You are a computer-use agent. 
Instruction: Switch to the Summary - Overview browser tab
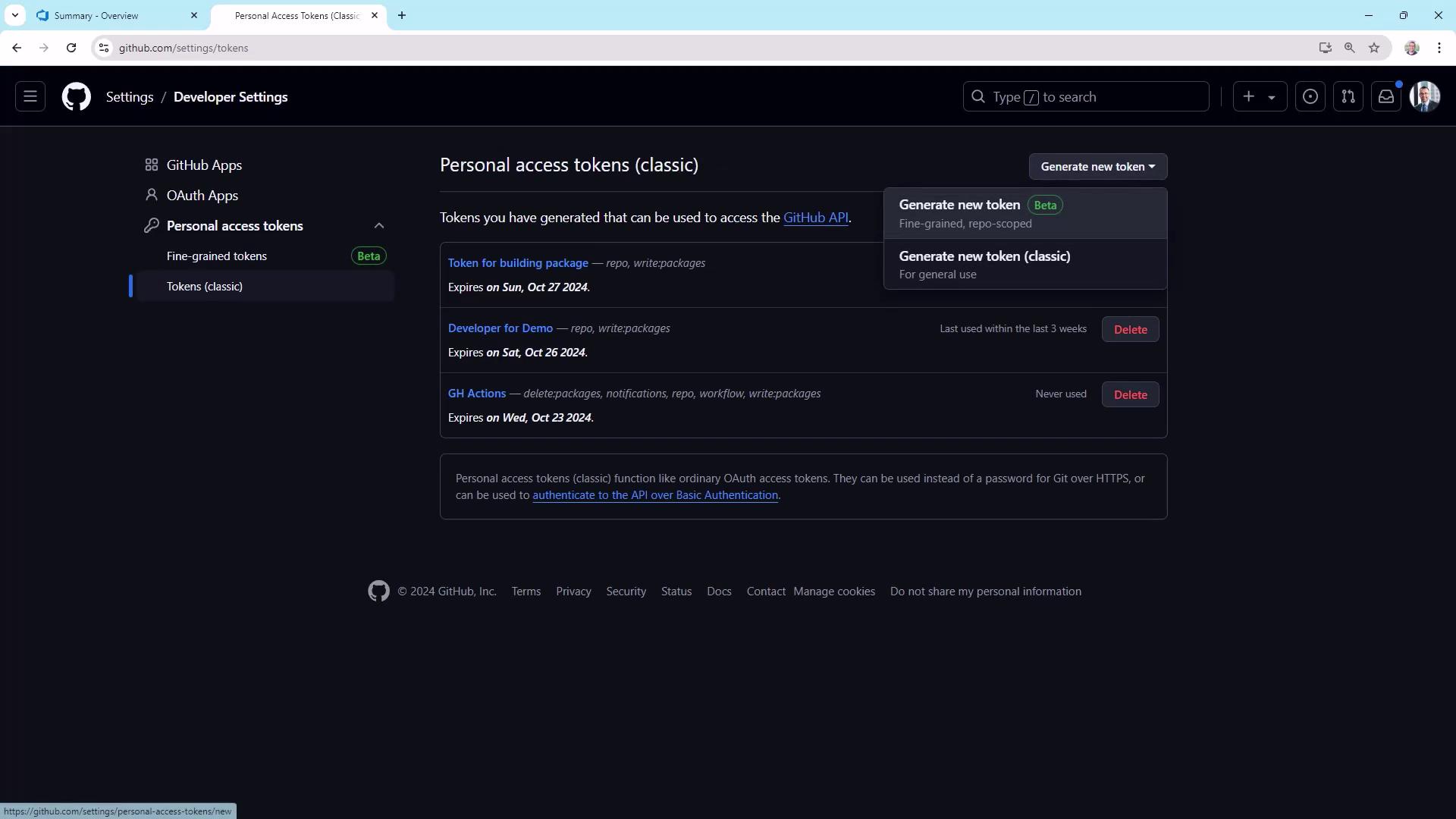96,15
